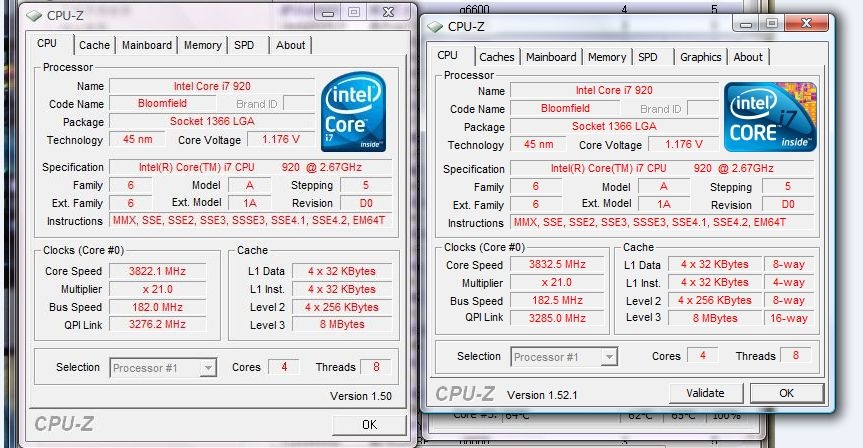Click Core Voltage 1.176 V in version 1.50 window
The width and height of the screenshot is (863, 448).
pos(281,139)
